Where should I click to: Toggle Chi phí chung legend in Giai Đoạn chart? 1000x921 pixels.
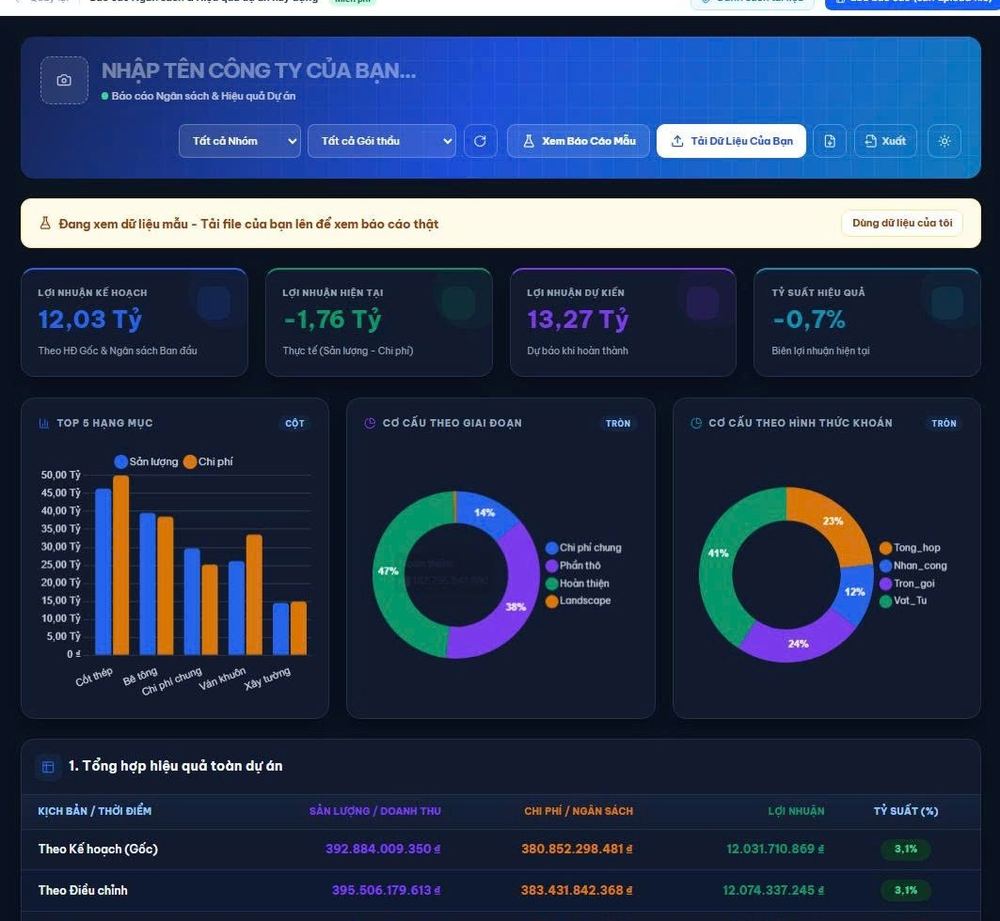pos(584,548)
